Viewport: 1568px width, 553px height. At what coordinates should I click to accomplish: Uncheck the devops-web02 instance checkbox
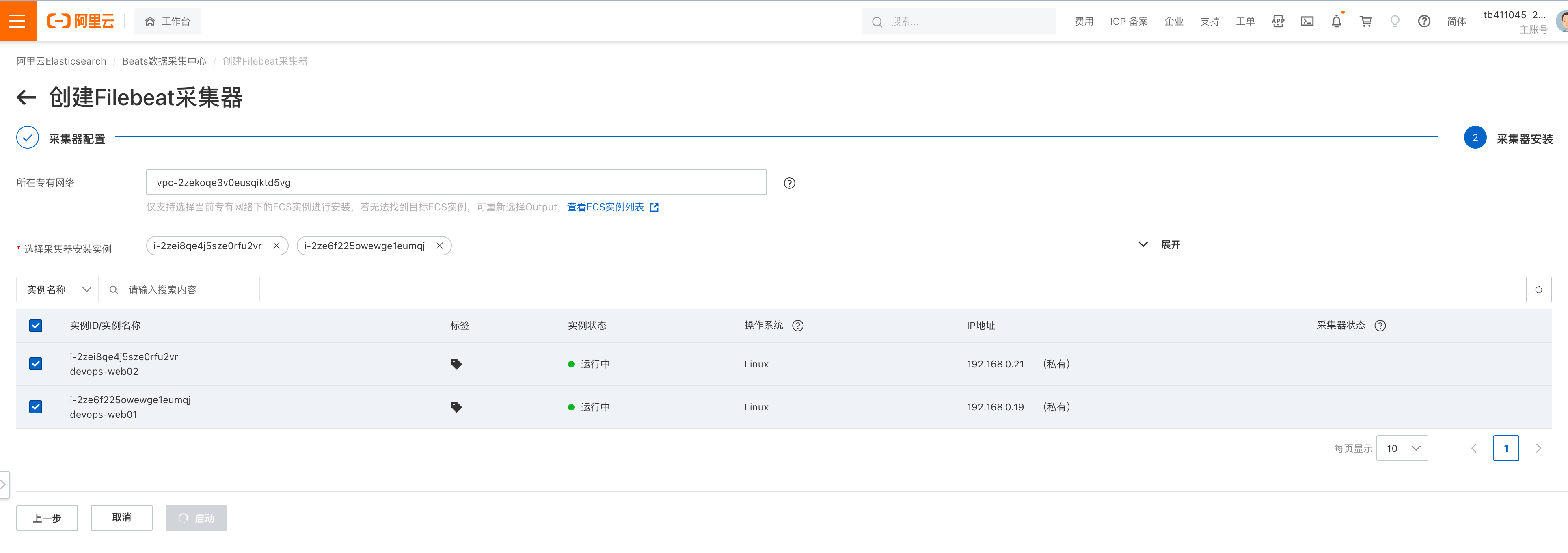tap(36, 364)
